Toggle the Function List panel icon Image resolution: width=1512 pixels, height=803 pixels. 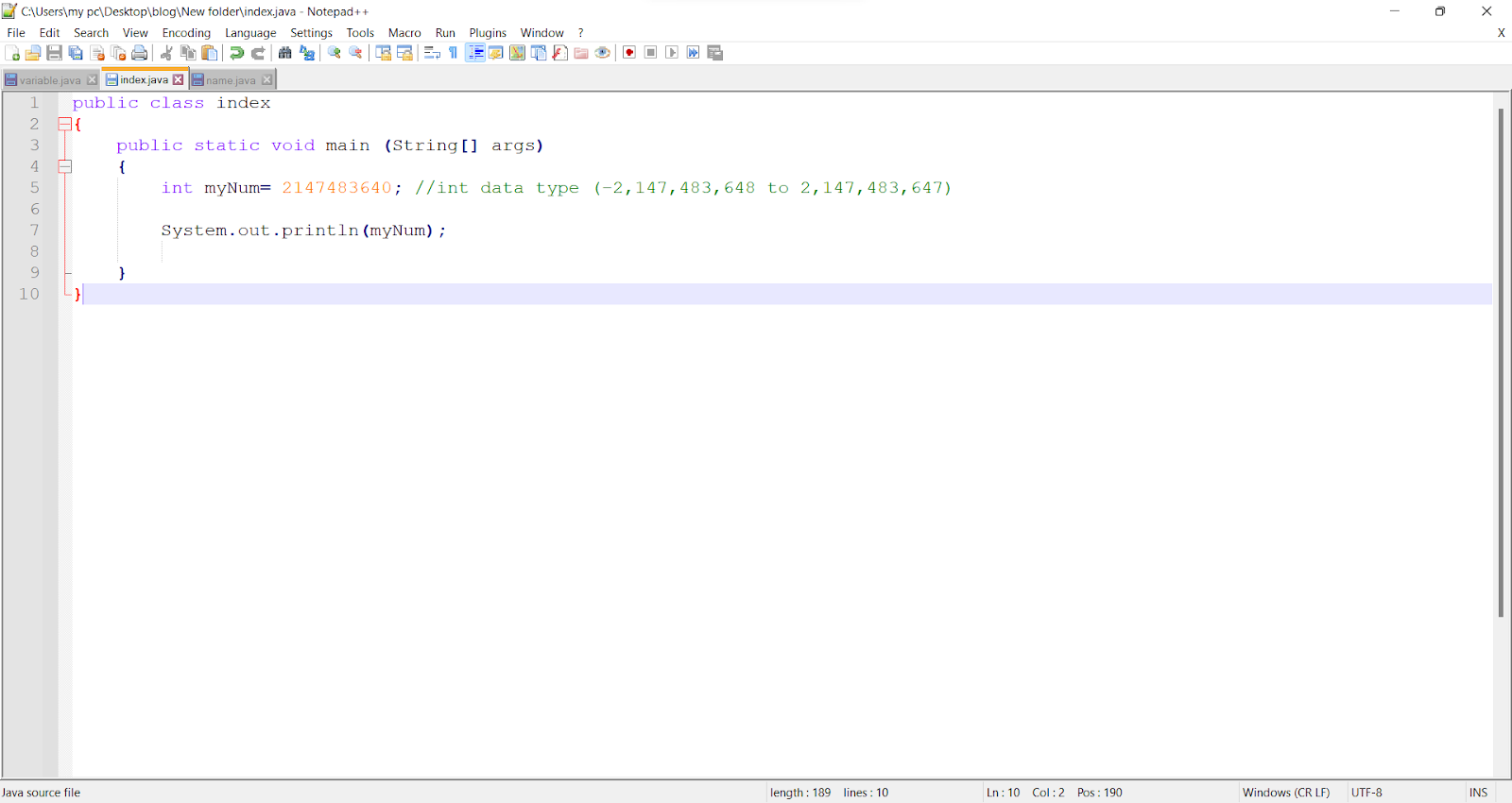pos(560,53)
